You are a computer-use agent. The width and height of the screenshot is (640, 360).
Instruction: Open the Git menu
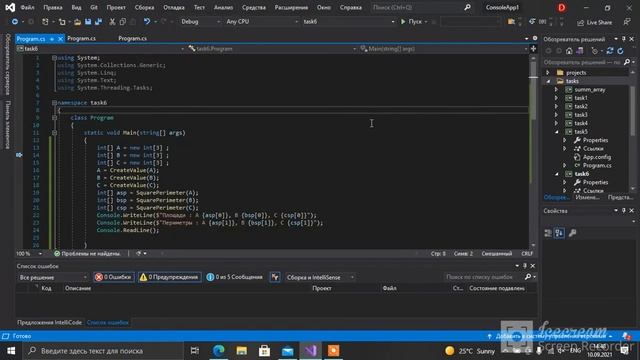(x=94, y=7)
